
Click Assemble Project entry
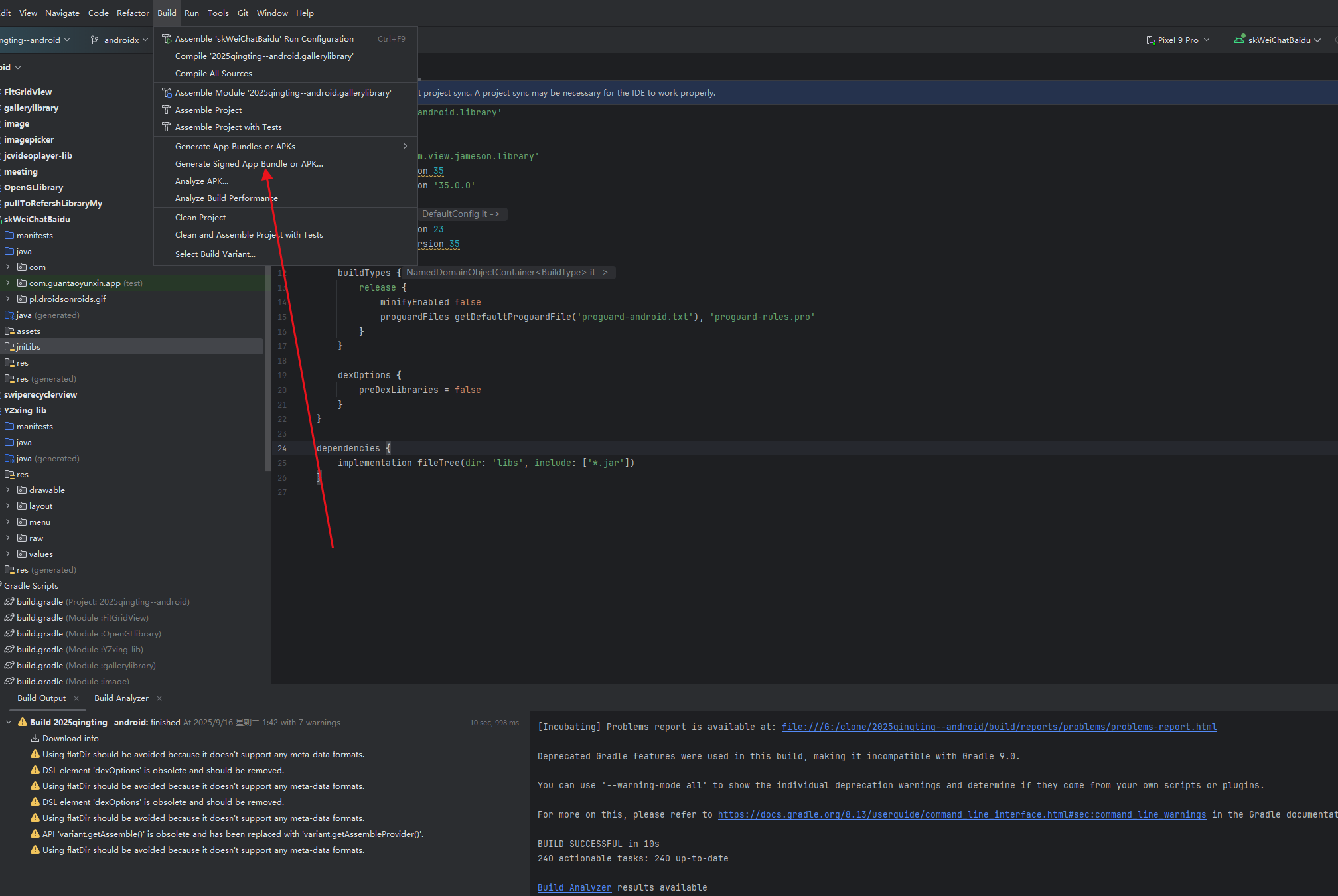[208, 110]
